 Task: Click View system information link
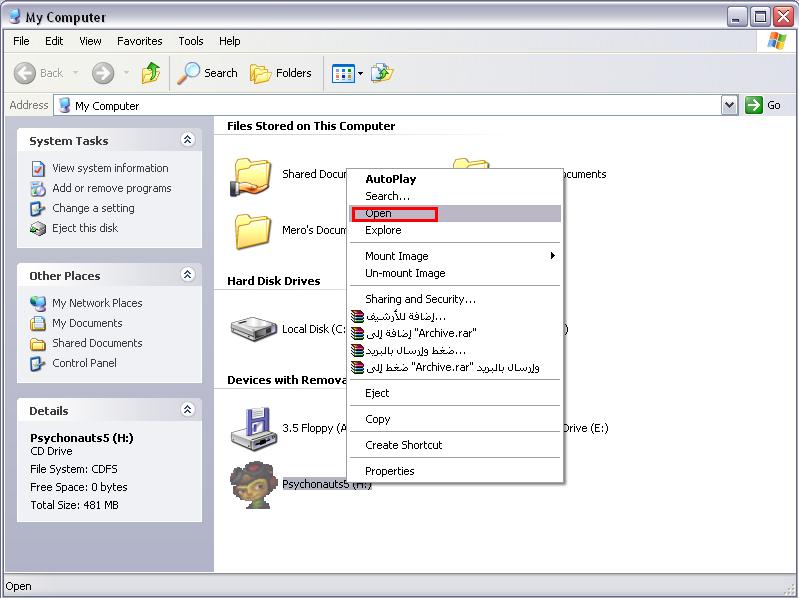click(110, 168)
